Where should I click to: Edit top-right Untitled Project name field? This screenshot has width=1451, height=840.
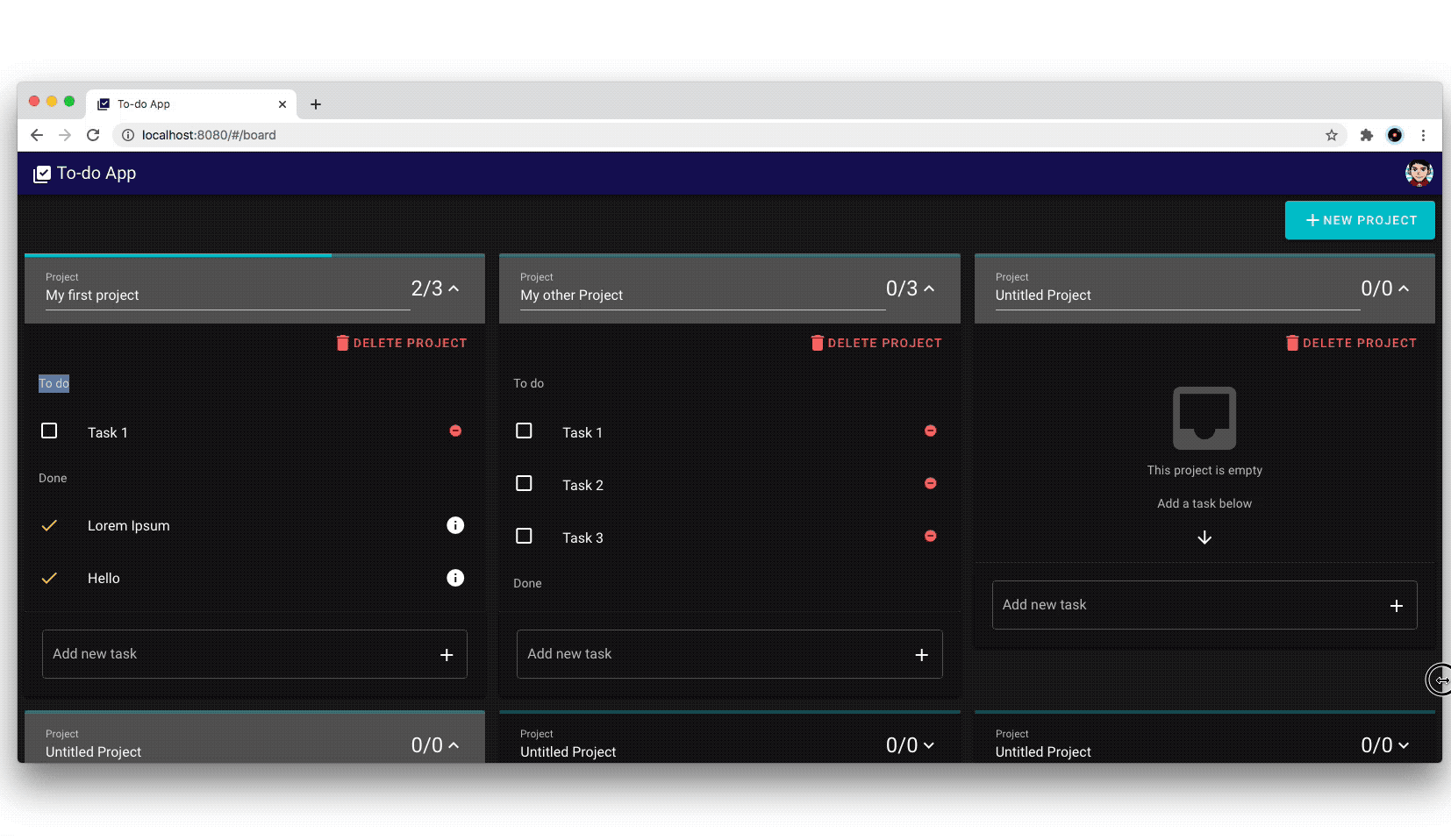point(1177,295)
